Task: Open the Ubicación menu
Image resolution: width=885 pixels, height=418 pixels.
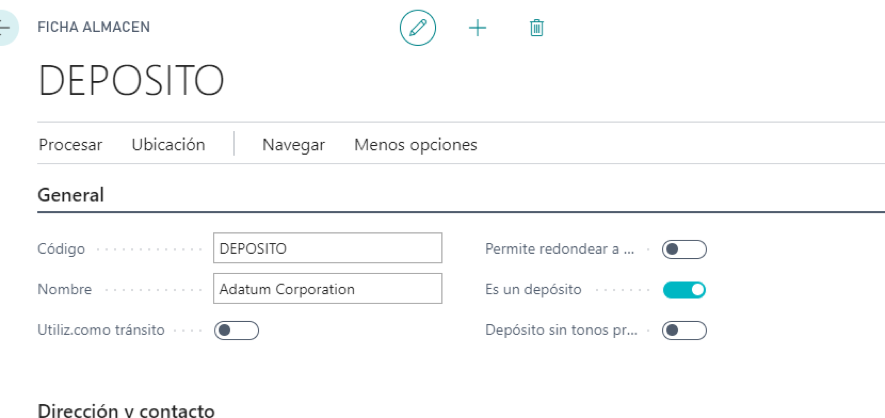Action: [x=168, y=145]
